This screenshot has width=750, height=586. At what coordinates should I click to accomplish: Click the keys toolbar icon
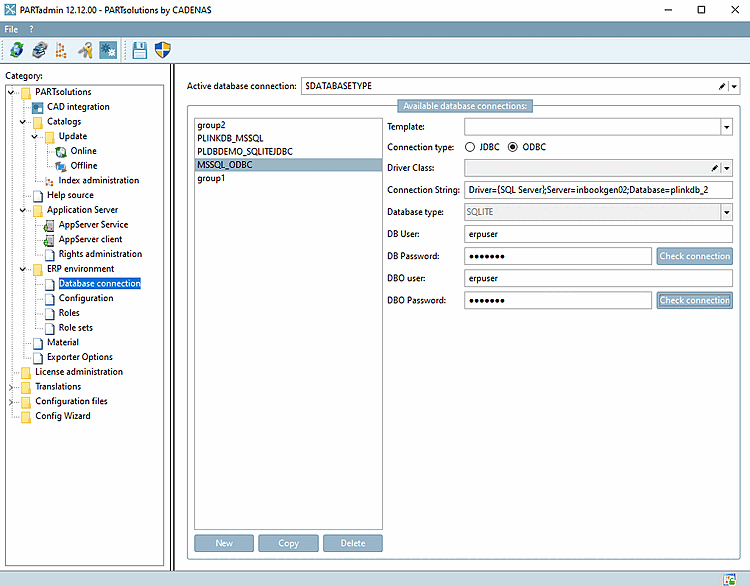click(x=85, y=50)
